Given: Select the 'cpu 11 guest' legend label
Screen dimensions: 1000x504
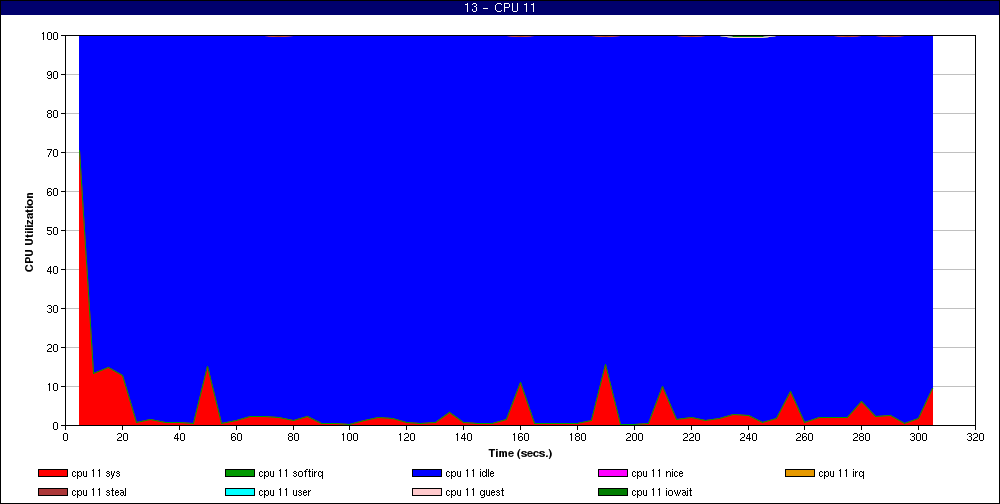Looking at the screenshot, I should [474, 493].
